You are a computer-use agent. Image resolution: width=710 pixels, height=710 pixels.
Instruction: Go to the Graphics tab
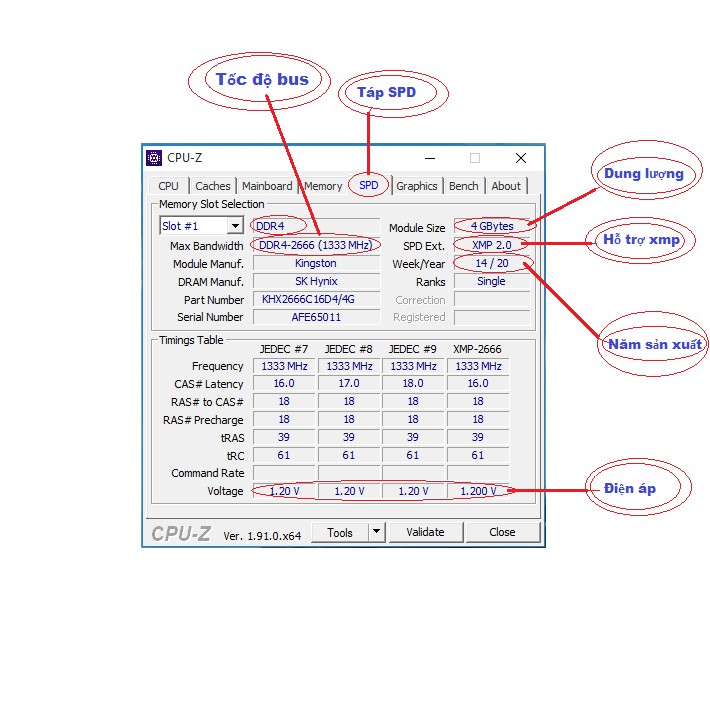(x=417, y=186)
